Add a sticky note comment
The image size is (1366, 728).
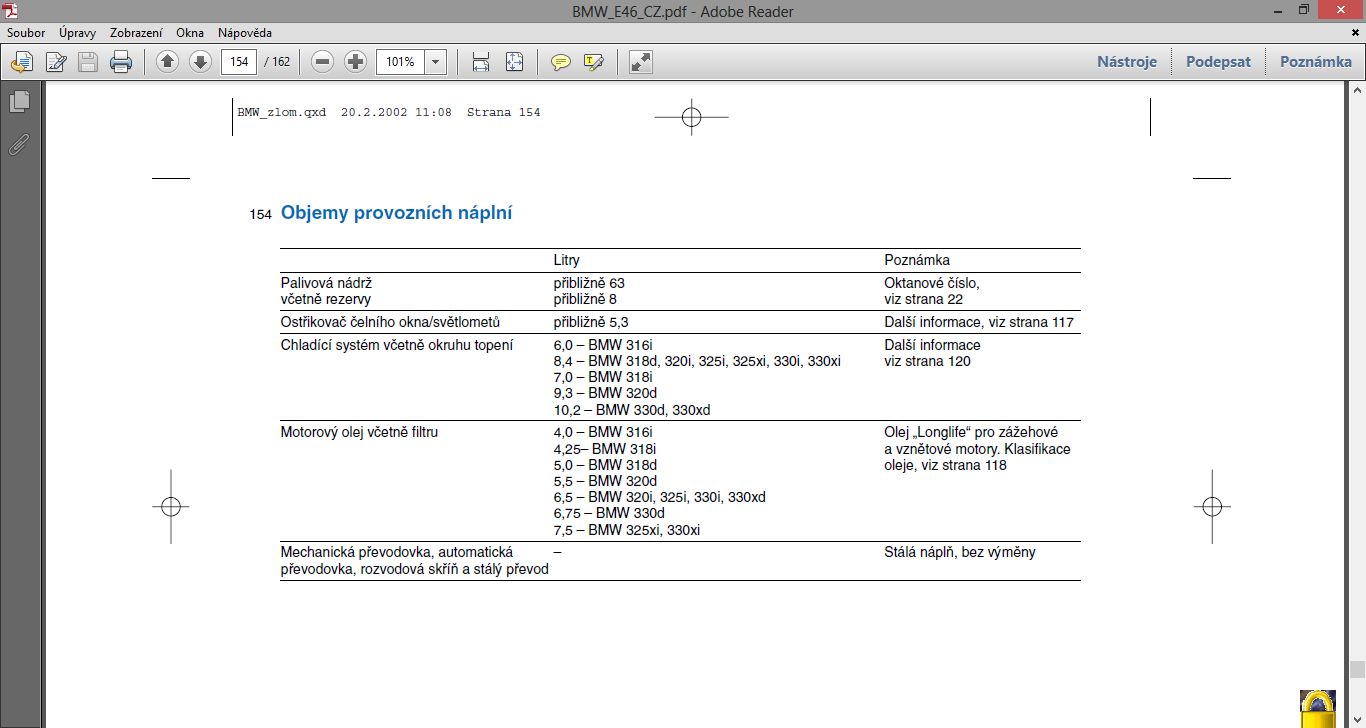561,62
